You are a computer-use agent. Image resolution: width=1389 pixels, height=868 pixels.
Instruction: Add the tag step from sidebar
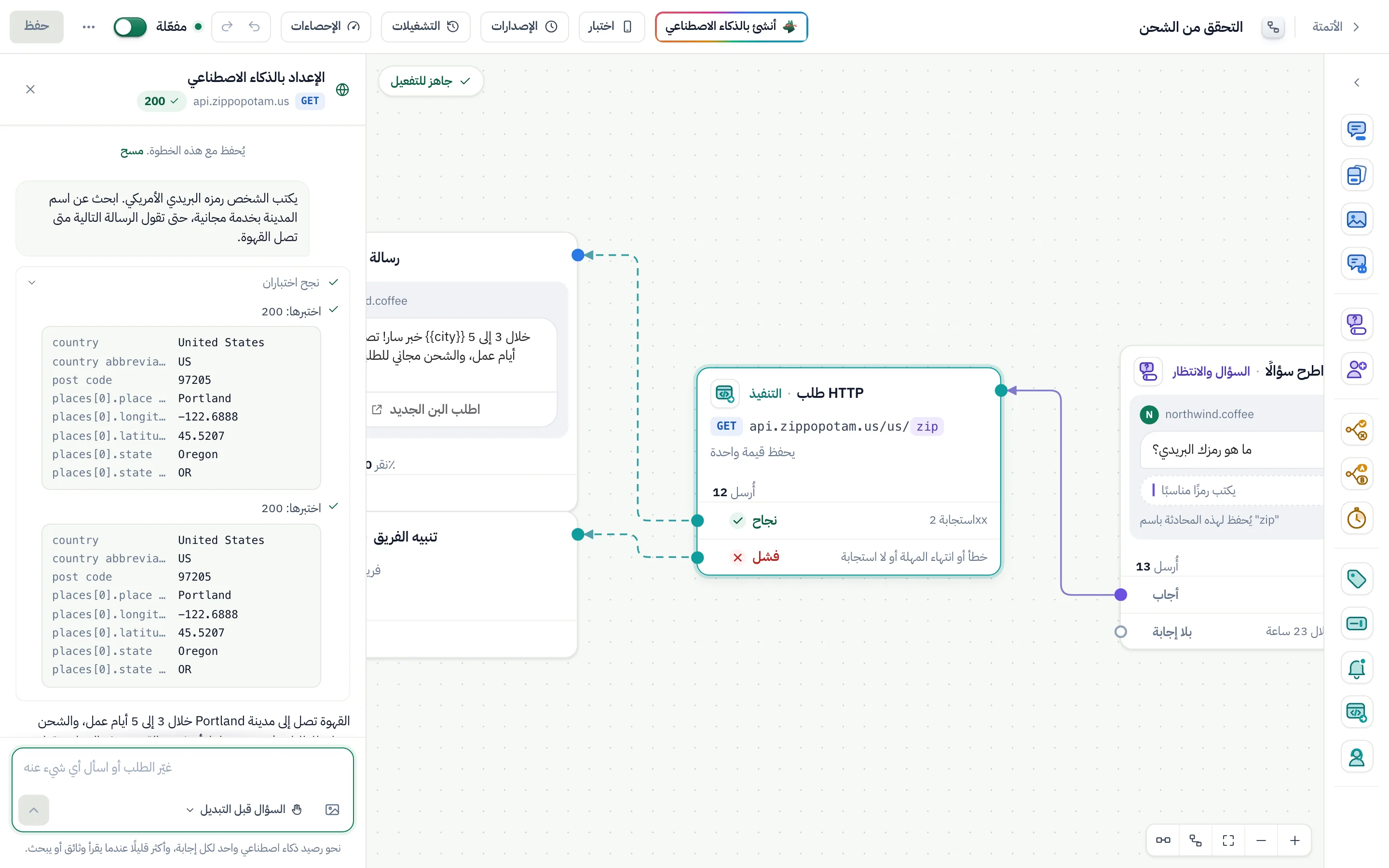(x=1356, y=579)
